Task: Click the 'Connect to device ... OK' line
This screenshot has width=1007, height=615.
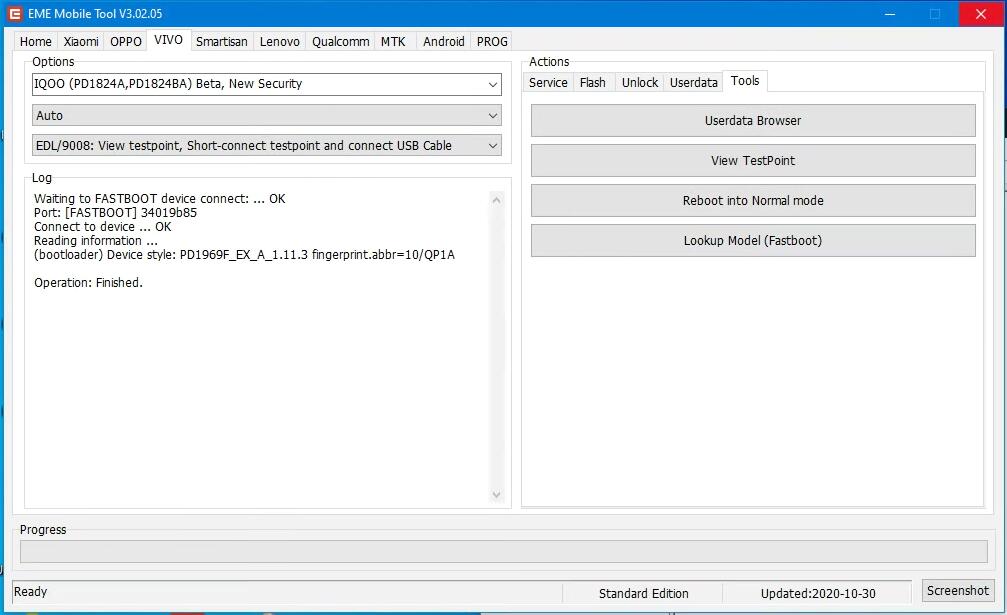Action: click(103, 227)
